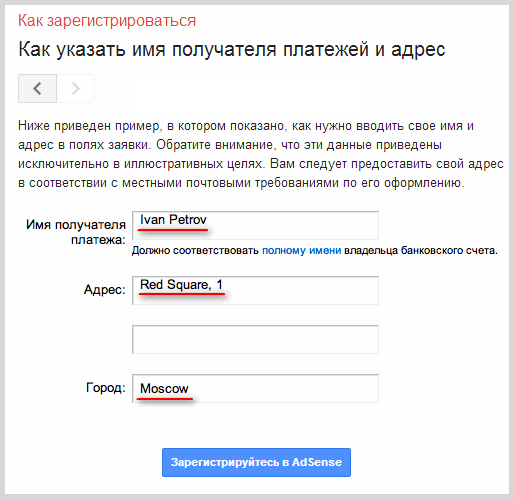Click the 'Имя получателя платежа:' label

pyautogui.click(x=76, y=232)
